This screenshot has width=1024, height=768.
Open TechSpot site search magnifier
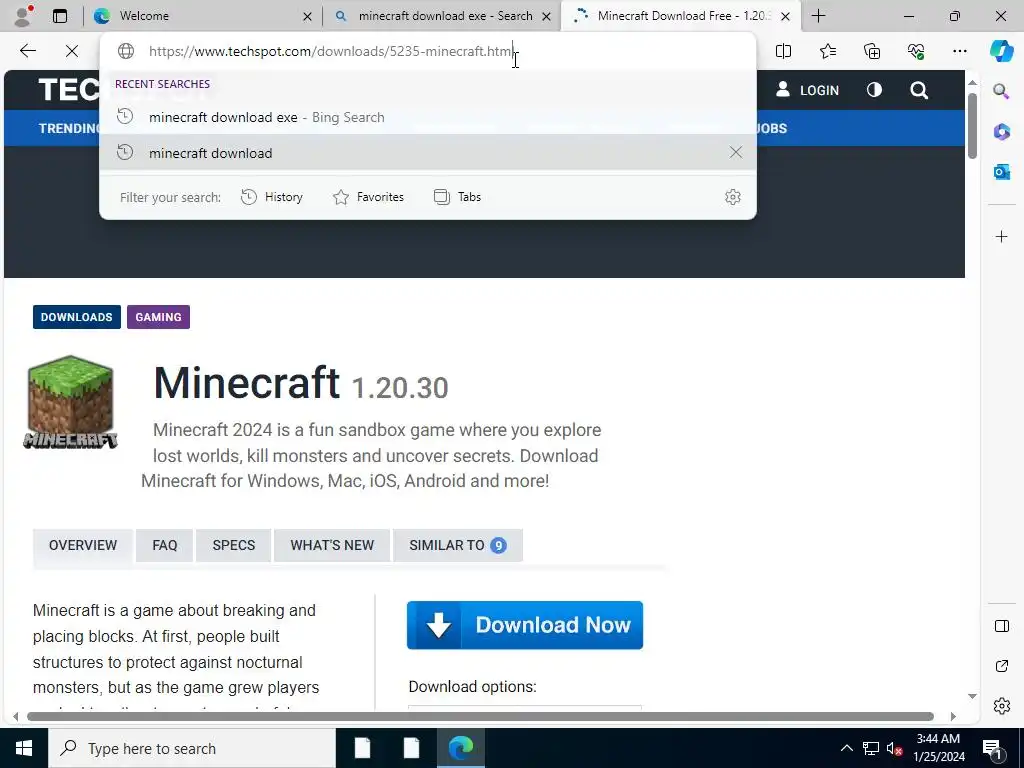919,90
